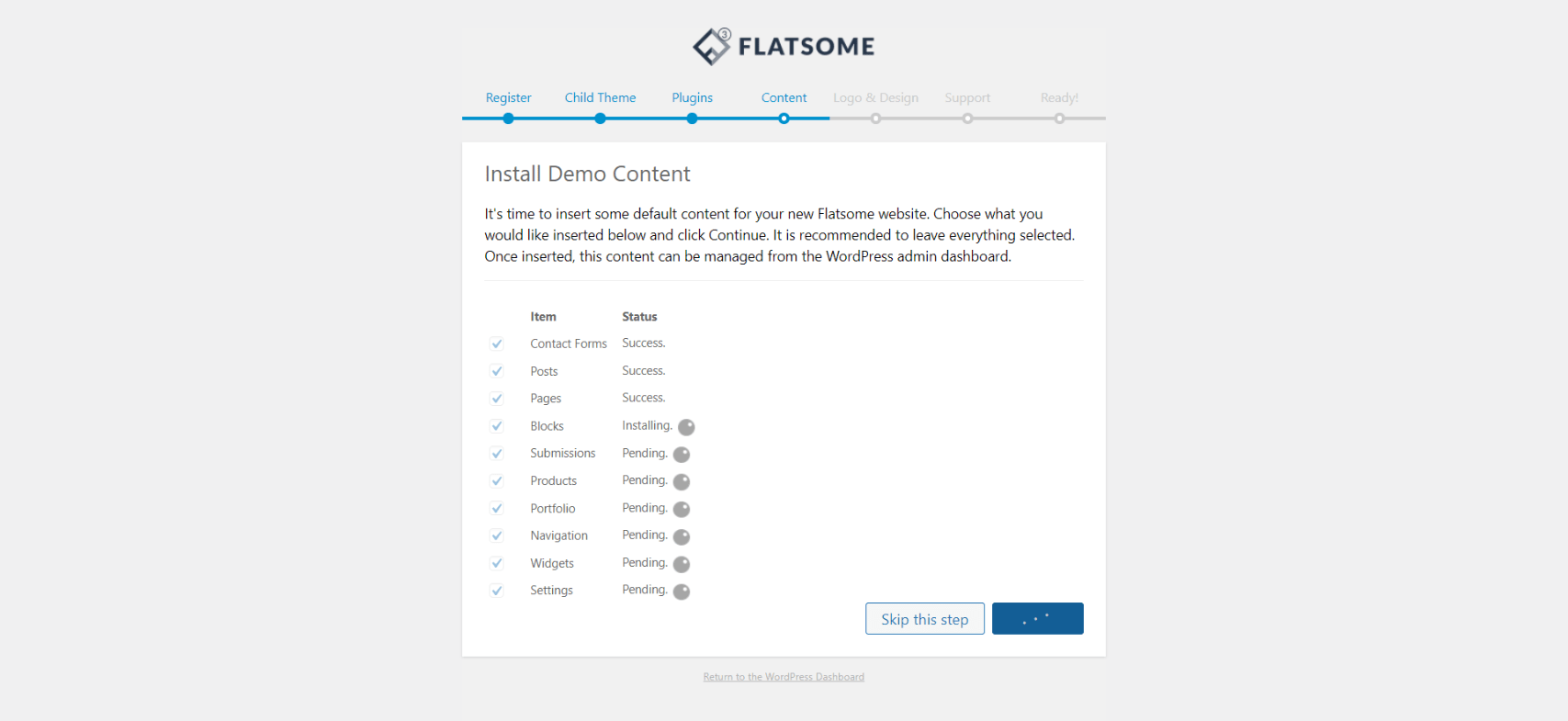Image resolution: width=1568 pixels, height=721 pixels.
Task: Click the Submissions pending spinner icon
Action: [682, 455]
